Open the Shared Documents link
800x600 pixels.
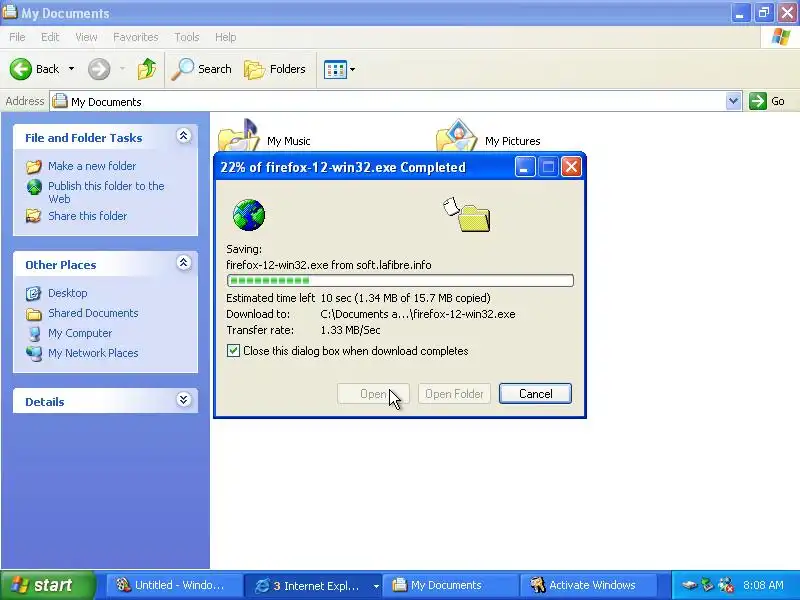(93, 313)
